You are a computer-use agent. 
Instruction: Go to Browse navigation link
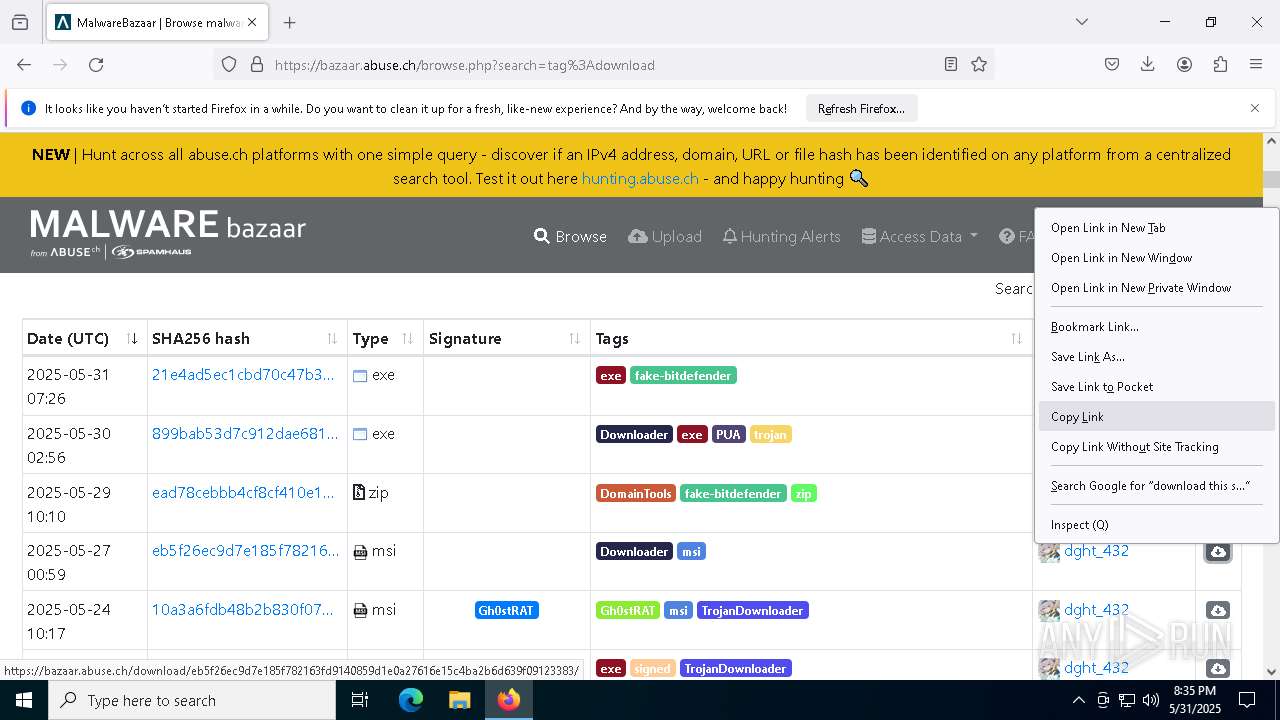pos(570,236)
